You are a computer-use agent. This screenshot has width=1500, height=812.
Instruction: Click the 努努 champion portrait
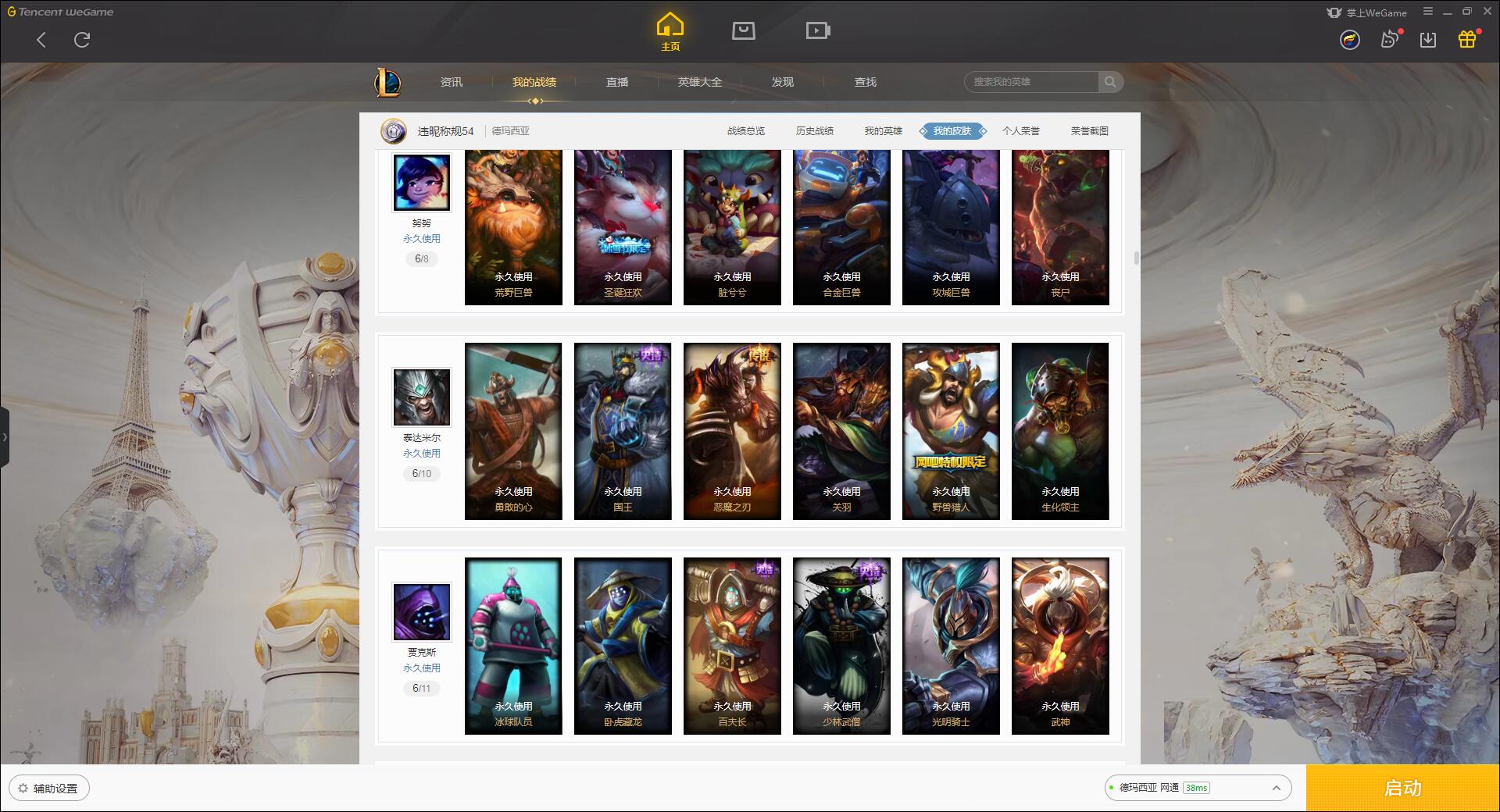422,182
